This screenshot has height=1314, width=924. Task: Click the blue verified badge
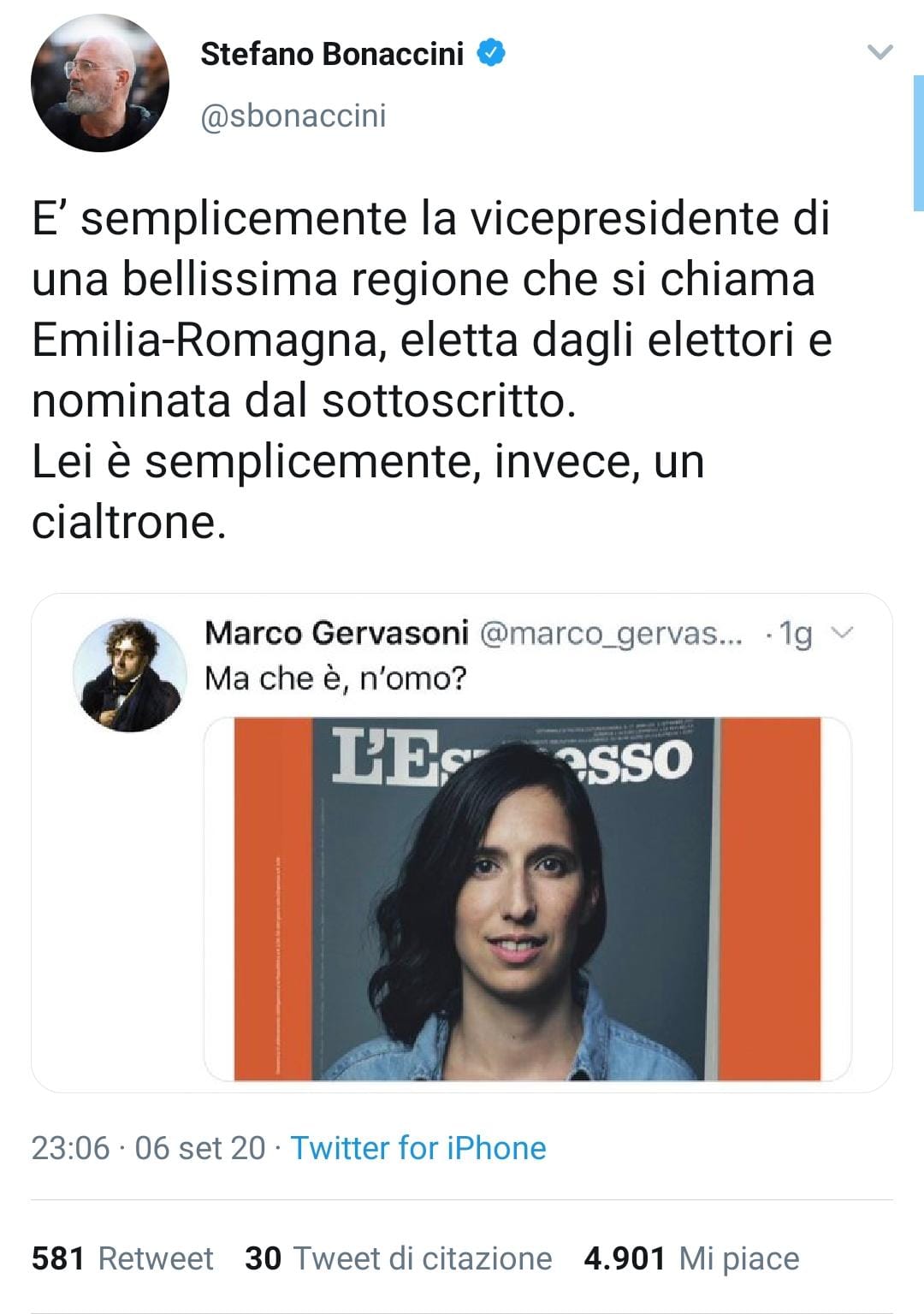pyautogui.click(x=491, y=53)
